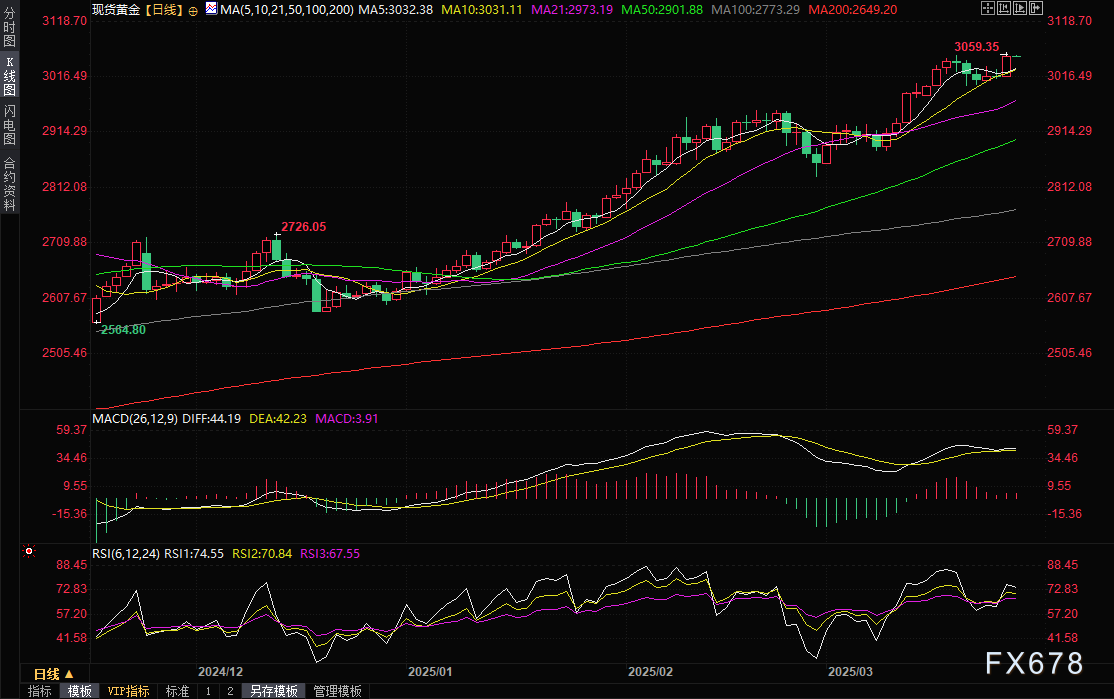Toggle template slot 2
1114x699 pixels.
230,691
